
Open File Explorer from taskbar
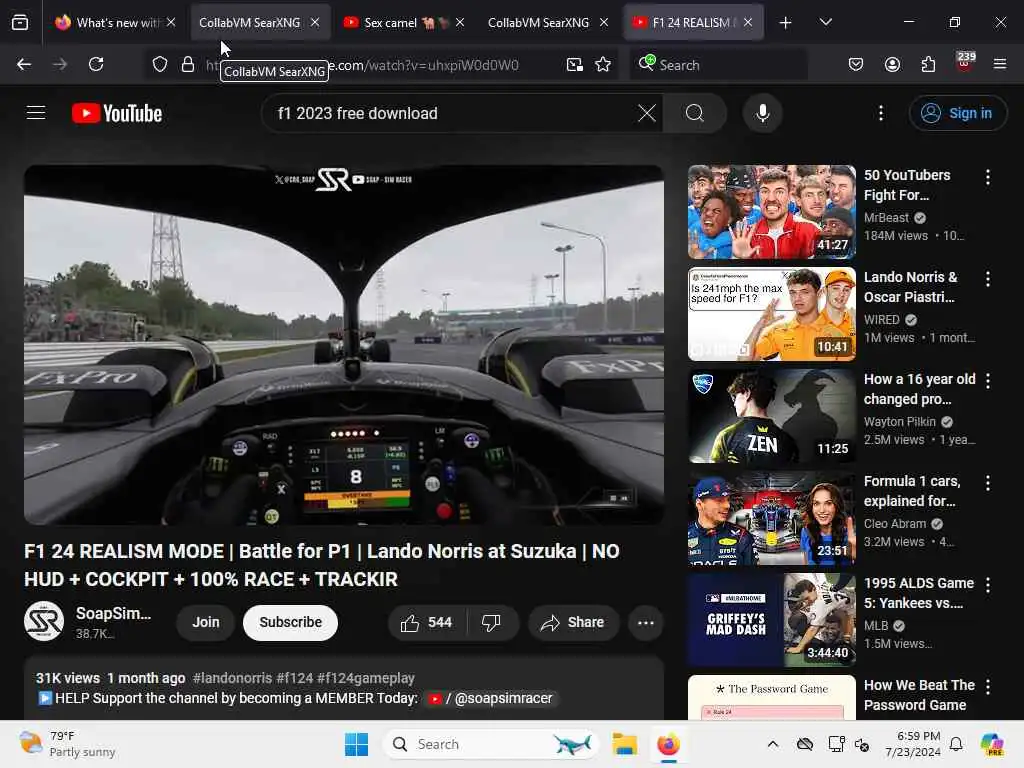coord(624,744)
